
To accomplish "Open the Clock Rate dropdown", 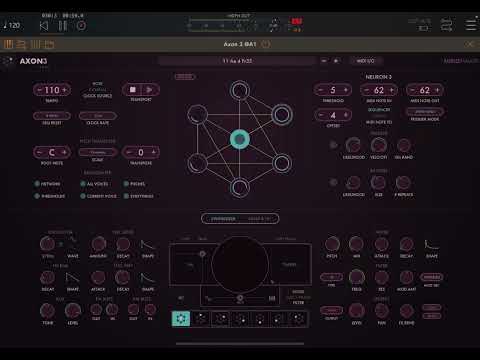I will click(98, 116).
